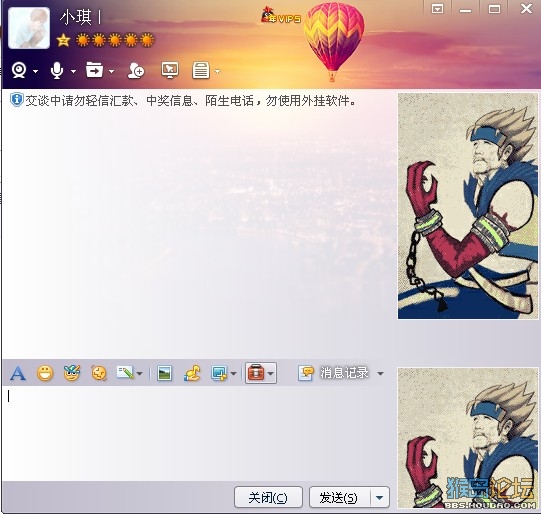Image resolution: width=541 pixels, height=514 pixels.
Task: Open the remote desktop assistance icon
Action: click(170, 70)
